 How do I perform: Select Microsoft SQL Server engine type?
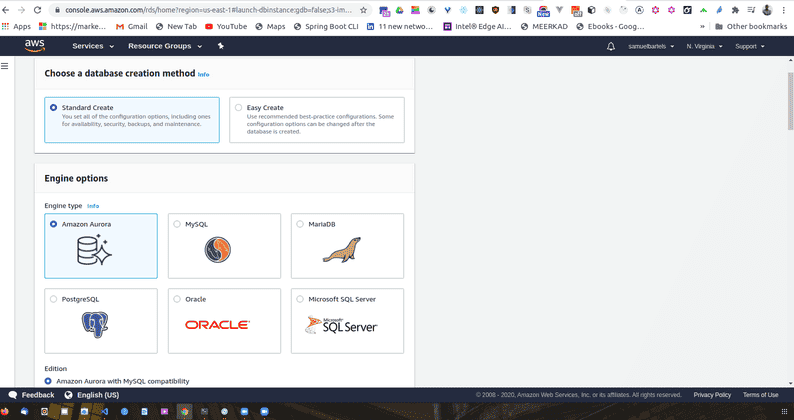347,321
